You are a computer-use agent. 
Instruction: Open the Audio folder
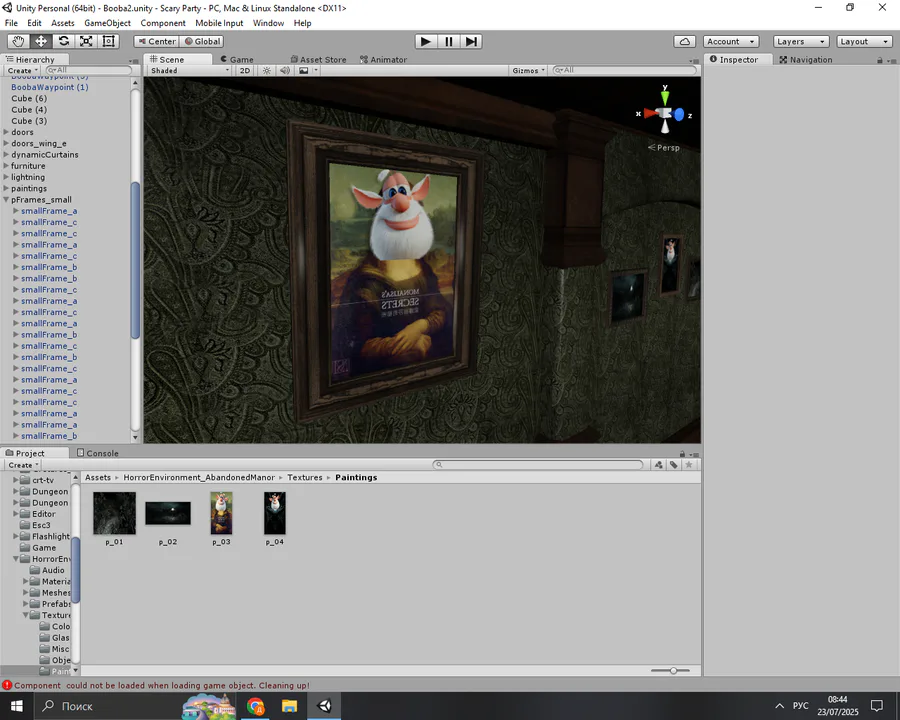48,570
